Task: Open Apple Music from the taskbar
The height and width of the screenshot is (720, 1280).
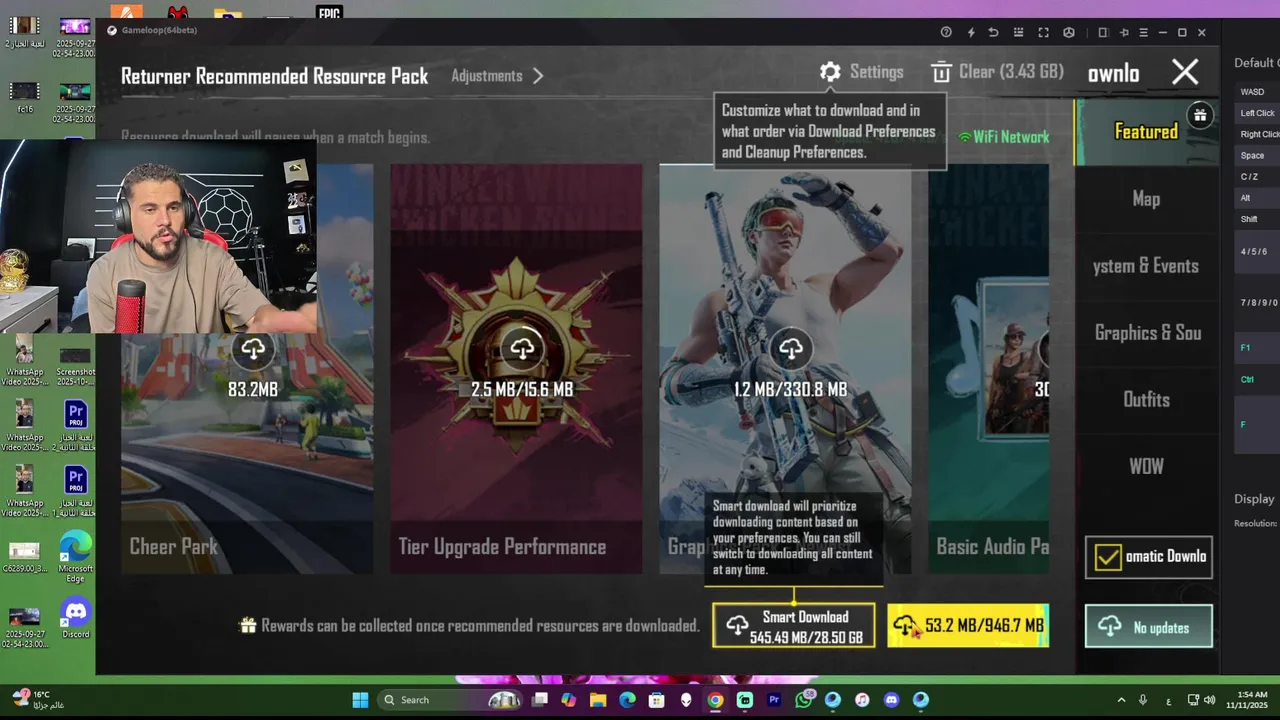Action: tap(862, 700)
